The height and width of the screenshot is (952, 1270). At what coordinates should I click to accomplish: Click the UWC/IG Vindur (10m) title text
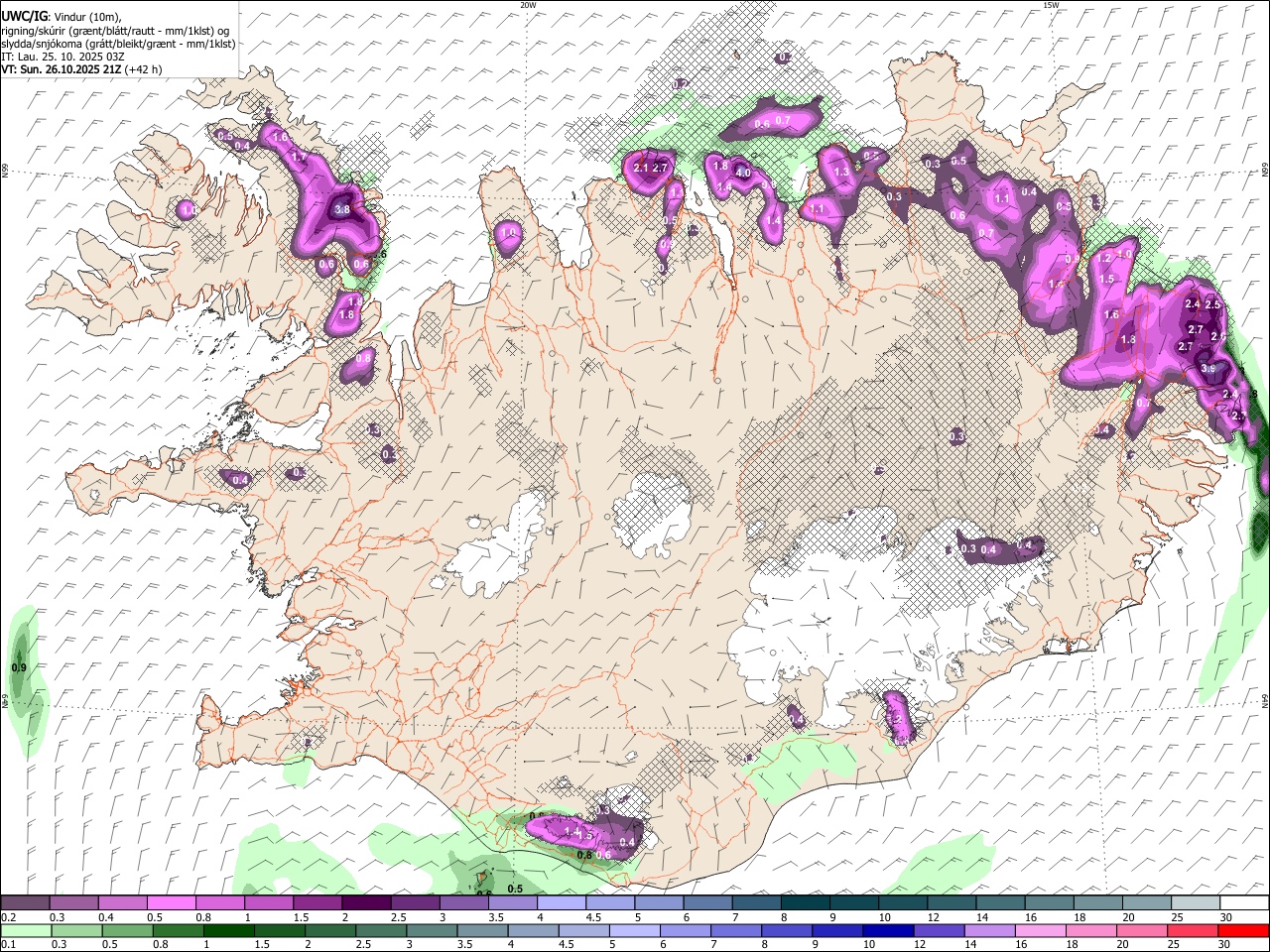pyautogui.click(x=62, y=17)
